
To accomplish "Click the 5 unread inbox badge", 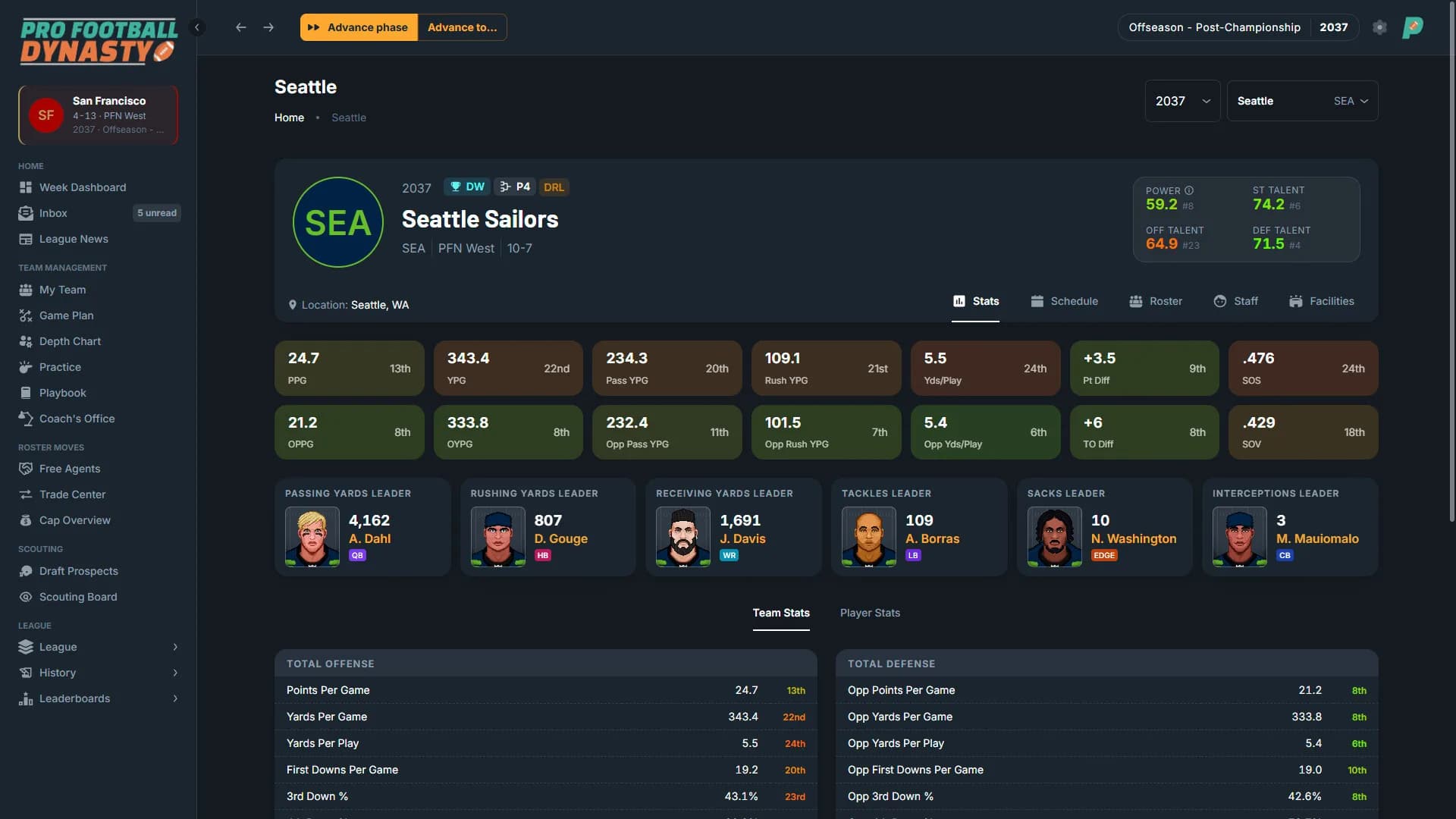I will point(157,213).
